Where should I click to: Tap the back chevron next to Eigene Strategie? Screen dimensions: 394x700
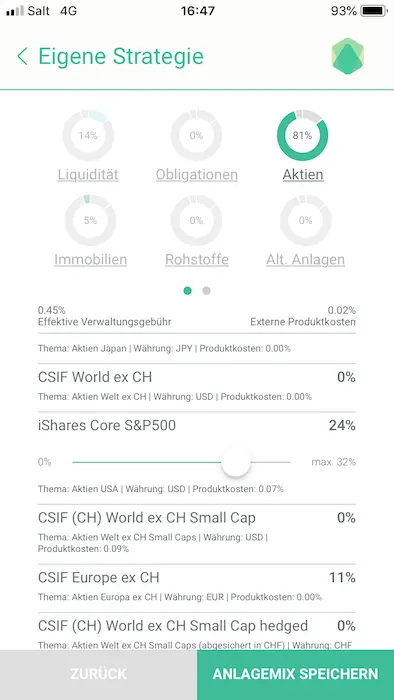pyautogui.click(x=22, y=57)
